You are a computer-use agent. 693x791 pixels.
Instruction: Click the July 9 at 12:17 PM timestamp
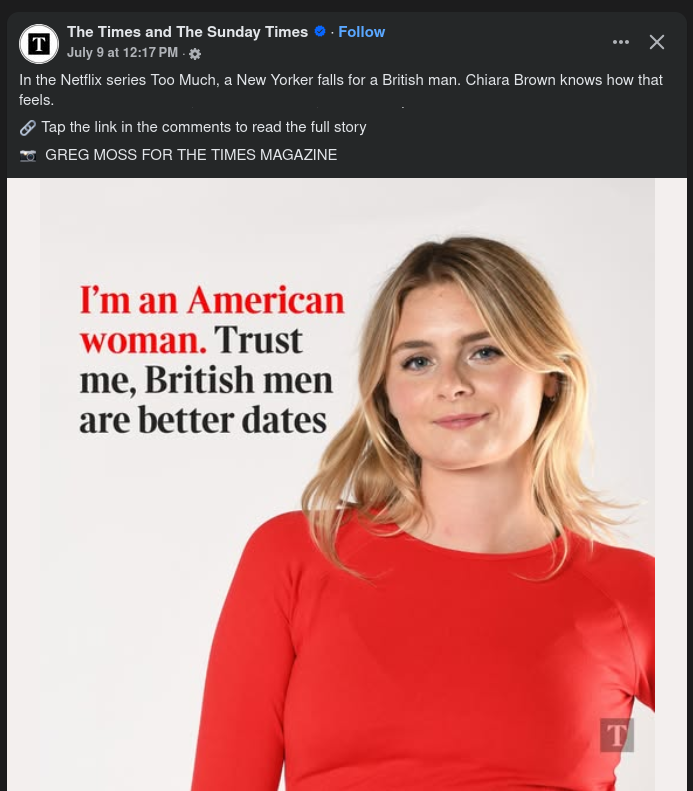coord(123,52)
